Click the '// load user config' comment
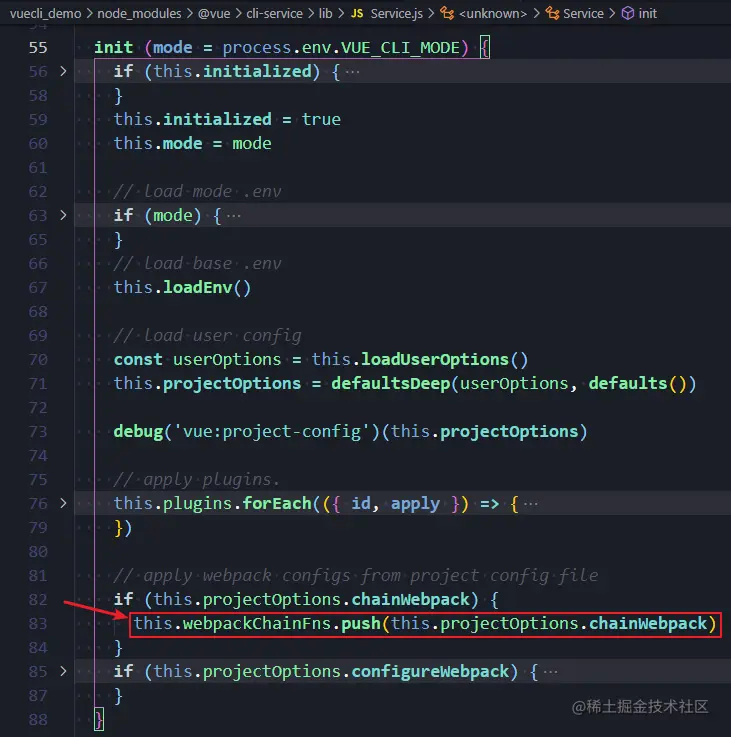Image resolution: width=731 pixels, height=737 pixels. click(207, 335)
